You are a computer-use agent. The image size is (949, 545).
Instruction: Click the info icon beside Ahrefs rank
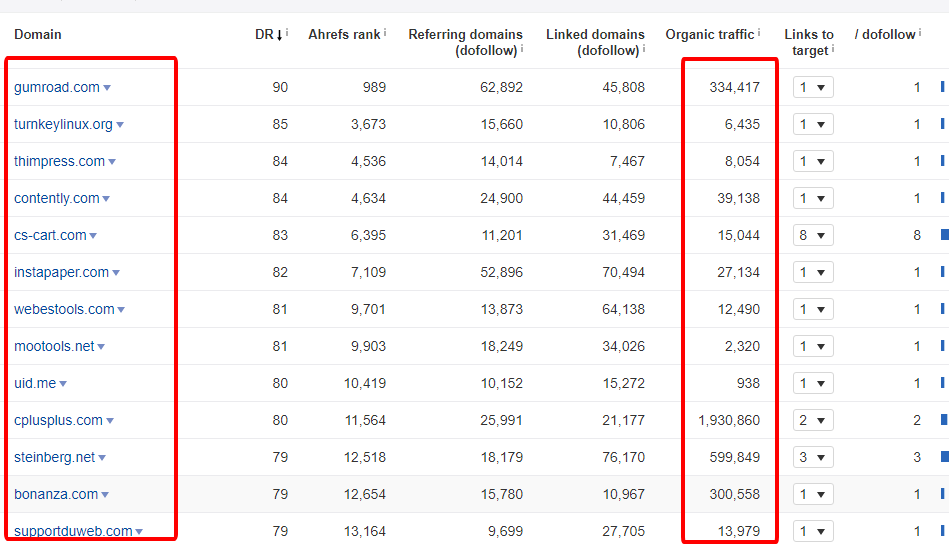[385, 32]
